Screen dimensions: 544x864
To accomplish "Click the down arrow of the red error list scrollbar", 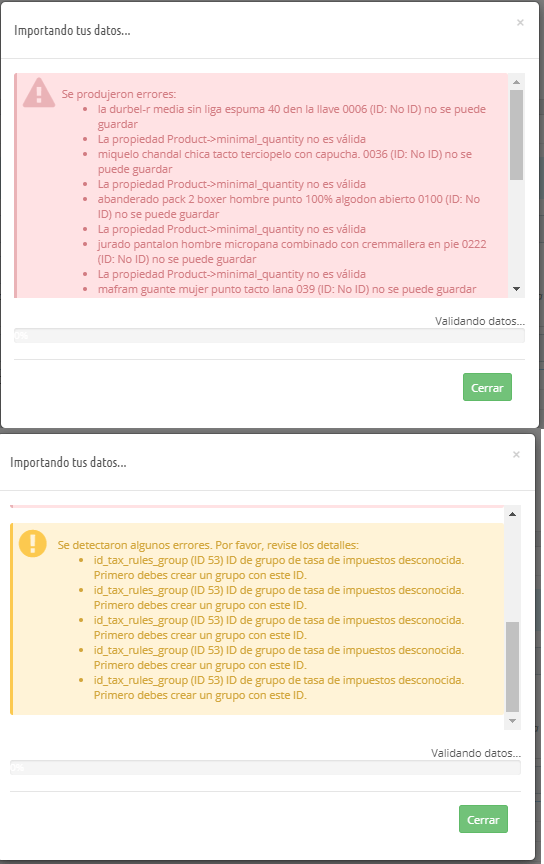I will coord(516,289).
